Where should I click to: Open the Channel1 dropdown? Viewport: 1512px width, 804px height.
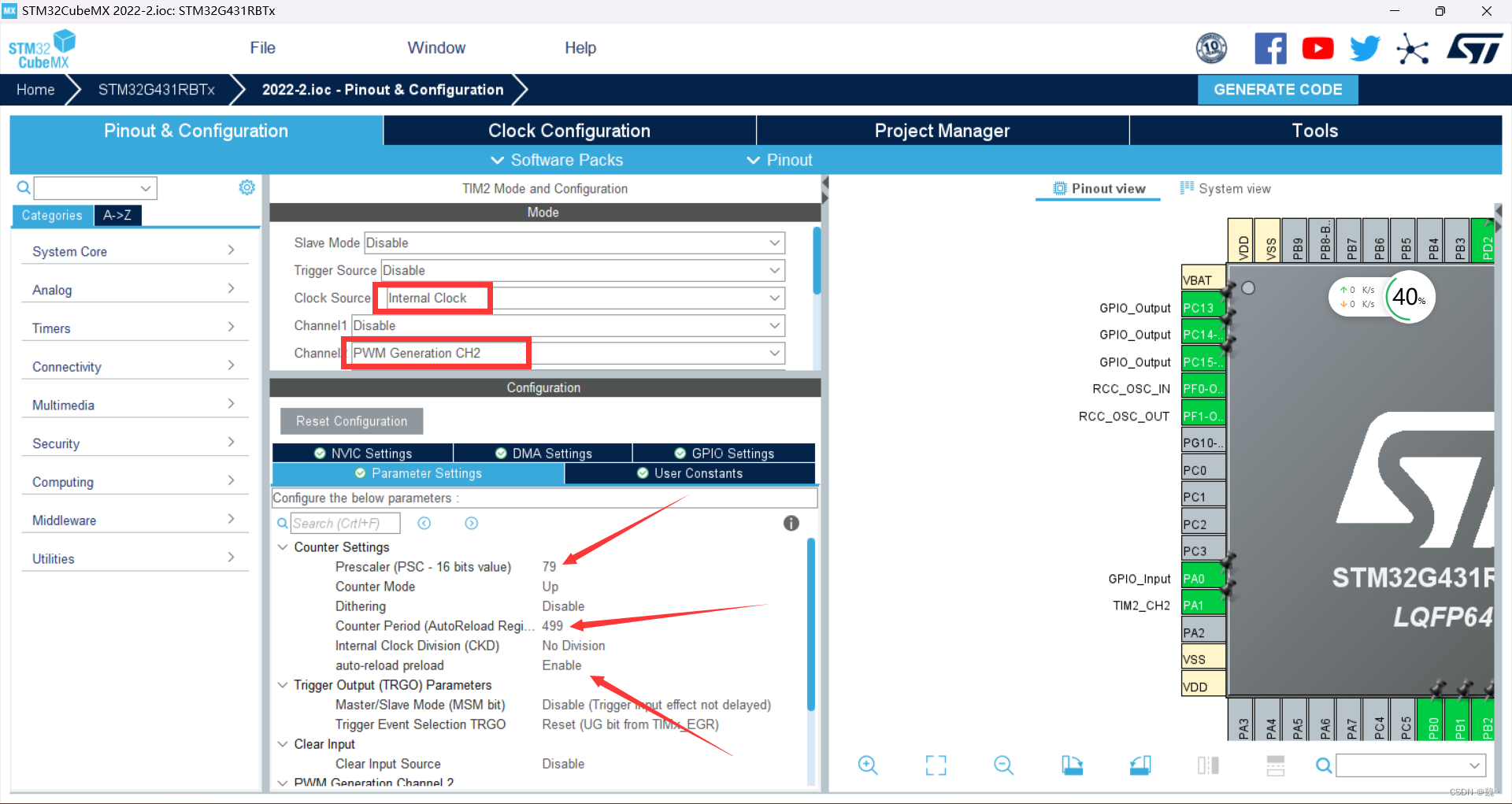tap(568, 325)
